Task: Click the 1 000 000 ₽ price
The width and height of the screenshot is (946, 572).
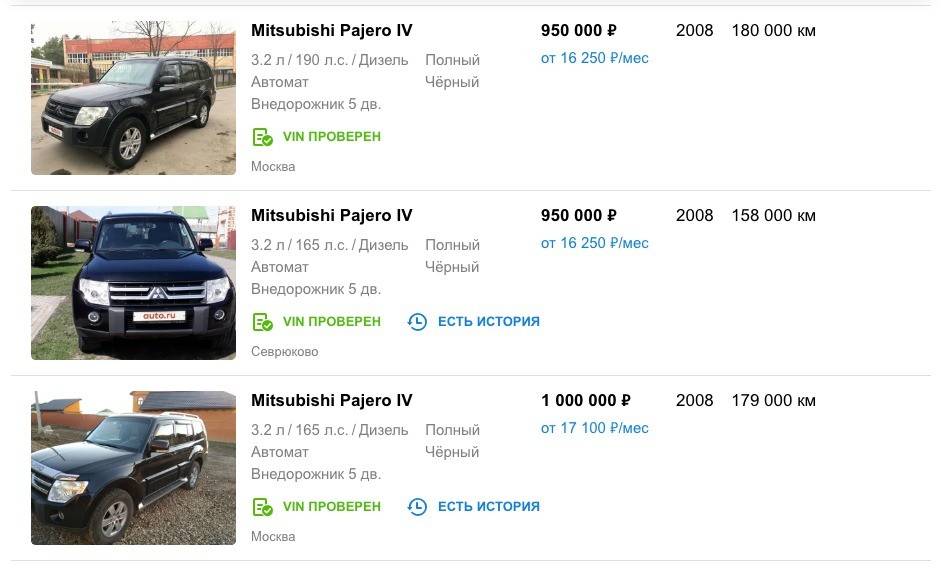Action: 585,401
